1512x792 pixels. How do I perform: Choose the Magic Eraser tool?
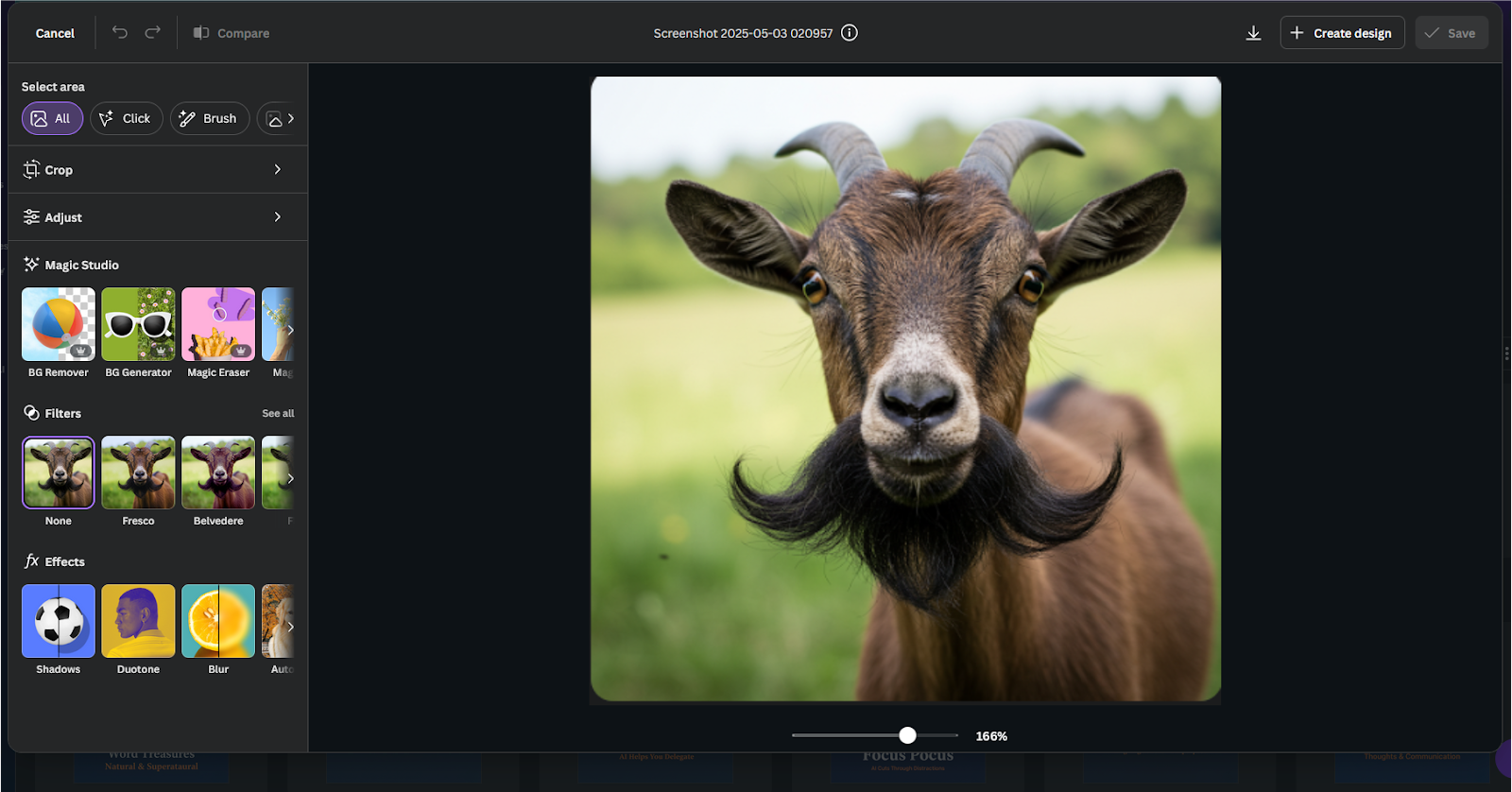point(218,324)
